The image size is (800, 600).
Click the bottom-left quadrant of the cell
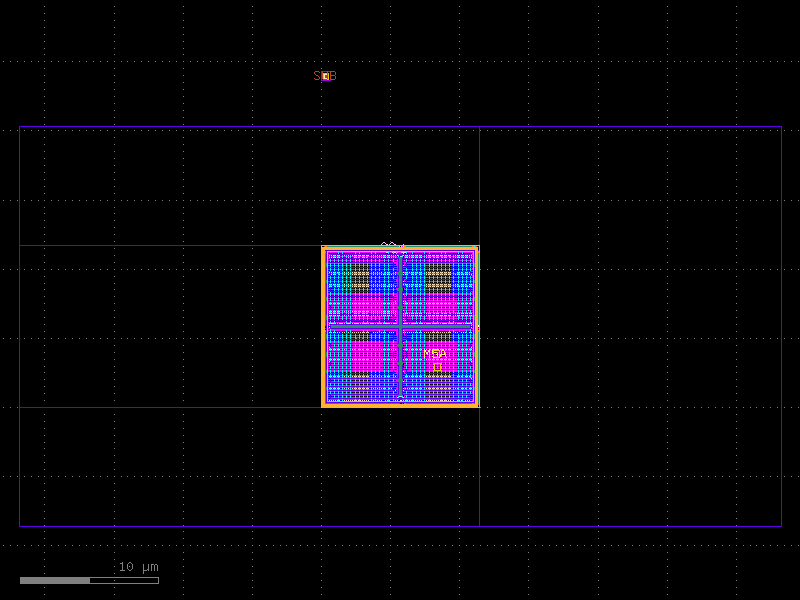360,365
